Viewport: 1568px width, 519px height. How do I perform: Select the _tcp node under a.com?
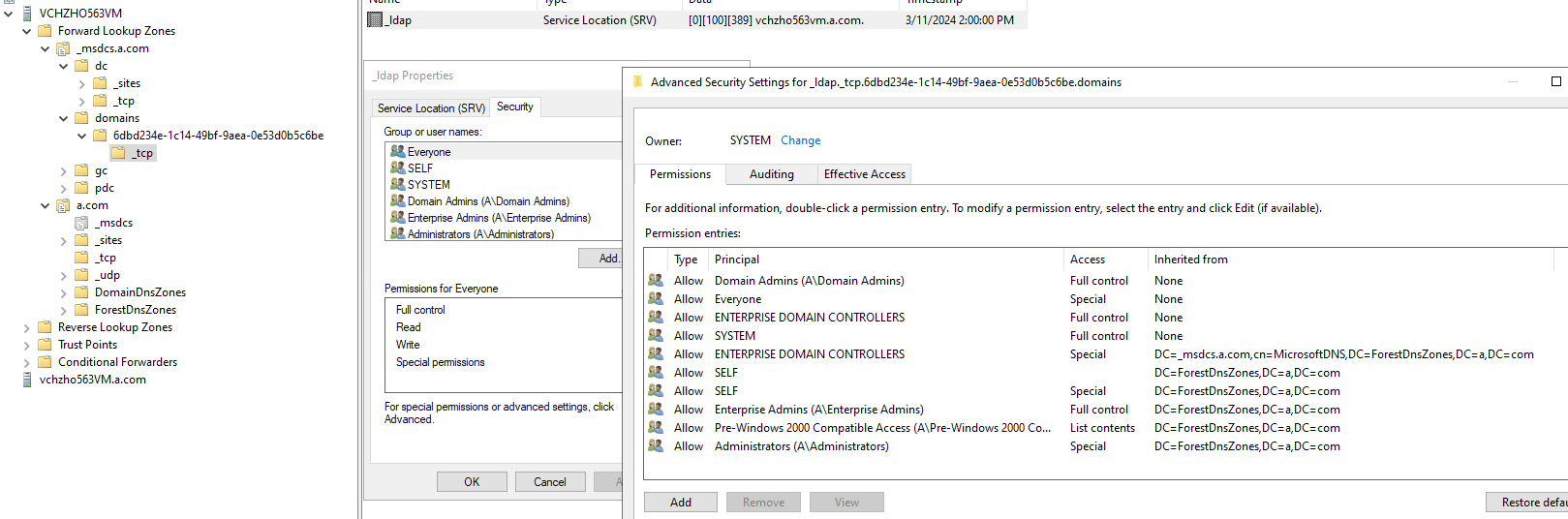coord(106,258)
